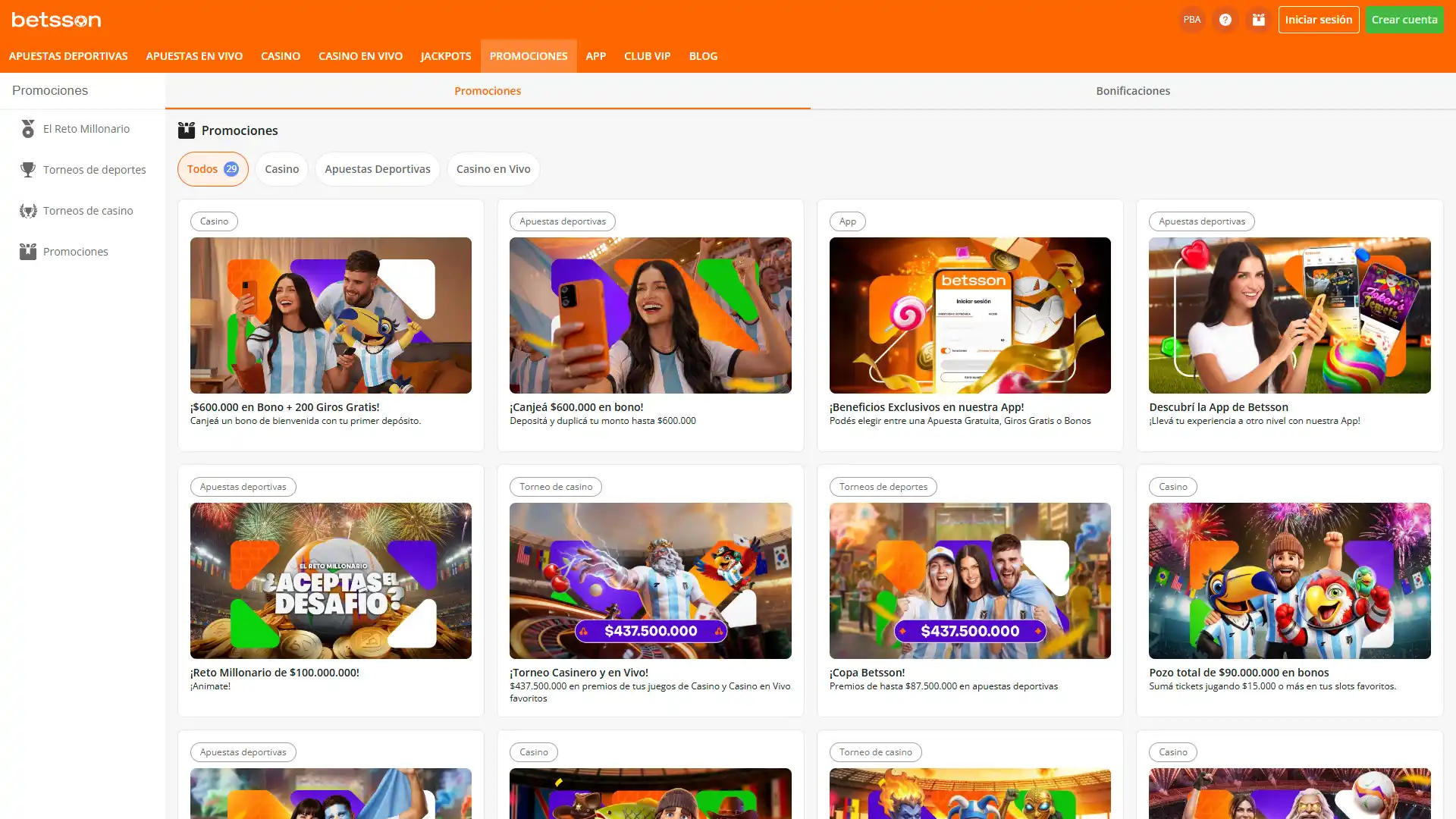Open Torneo Casinero y en Vivo image

point(650,581)
